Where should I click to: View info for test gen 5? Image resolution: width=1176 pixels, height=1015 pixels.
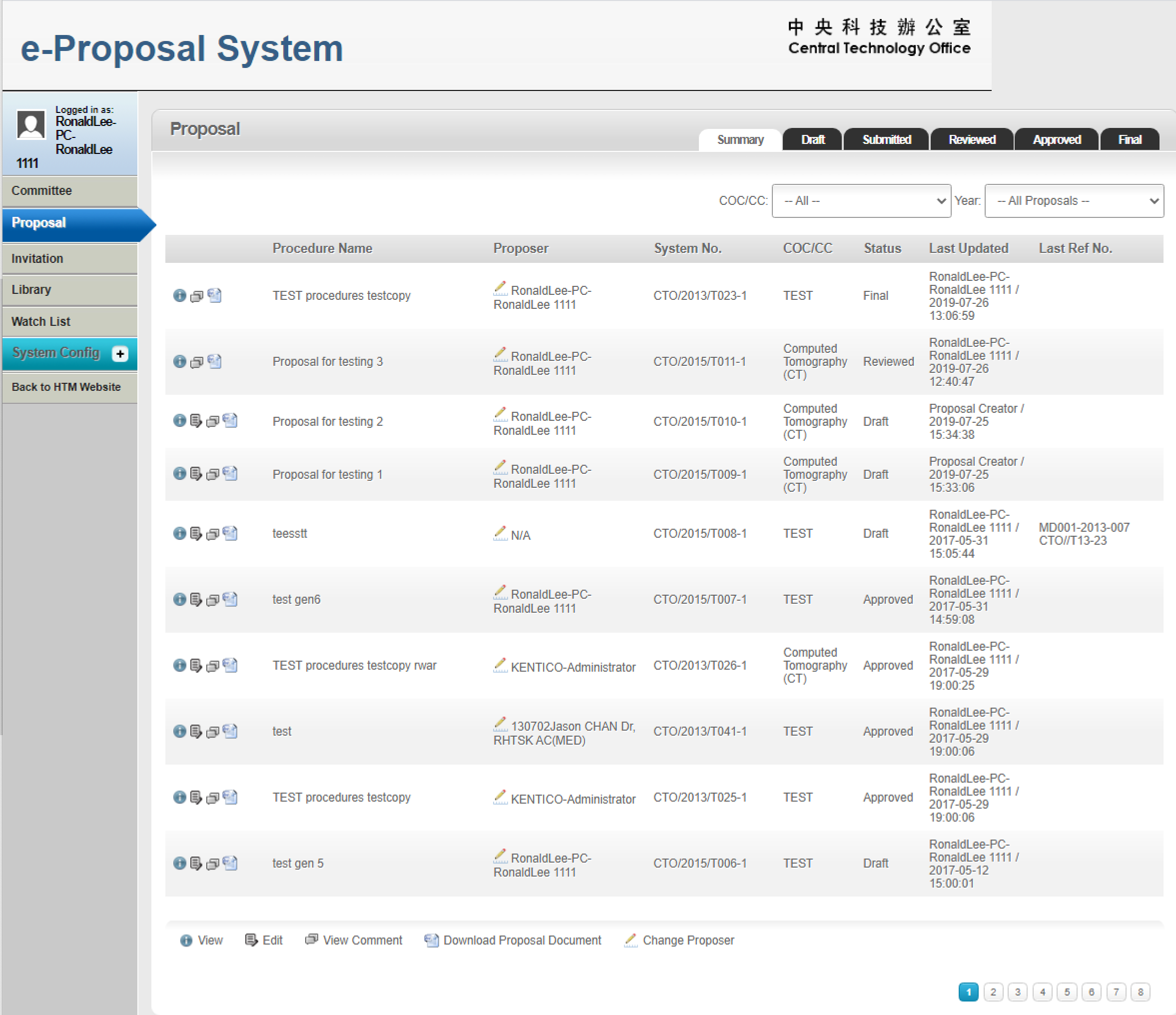click(x=179, y=863)
